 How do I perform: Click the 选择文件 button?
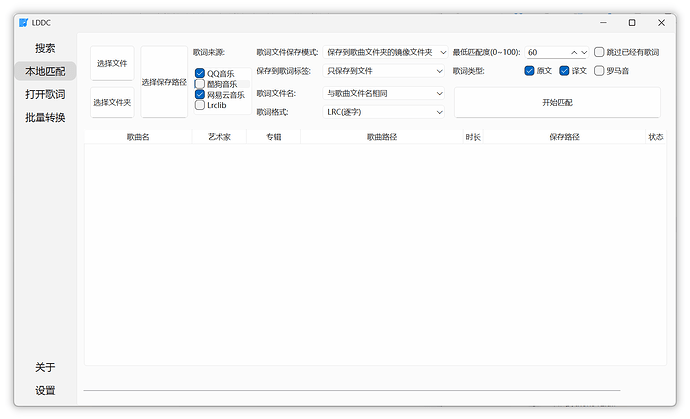pos(112,63)
